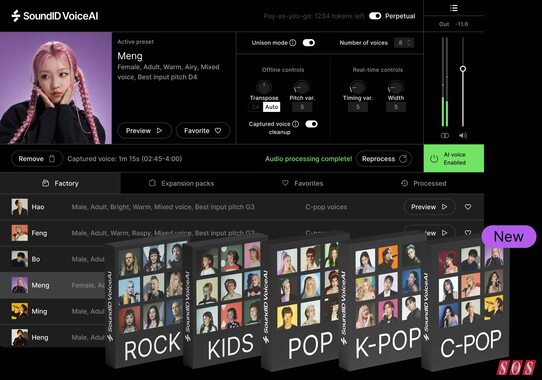Disable the Unison mode switch

[309, 43]
